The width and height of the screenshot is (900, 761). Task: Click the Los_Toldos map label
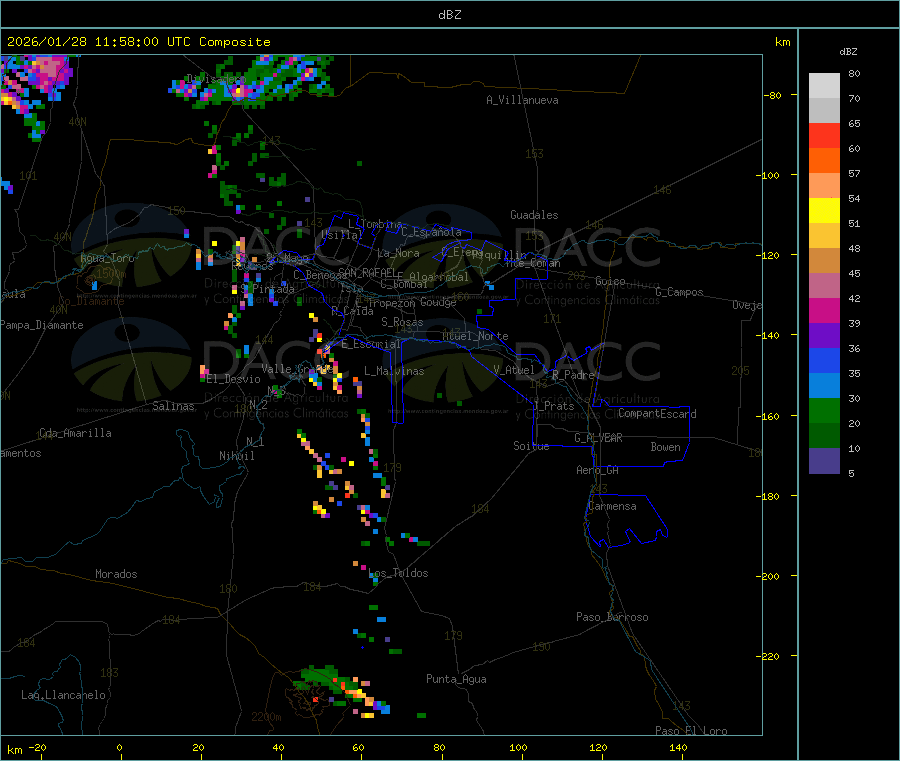pyautogui.click(x=398, y=573)
